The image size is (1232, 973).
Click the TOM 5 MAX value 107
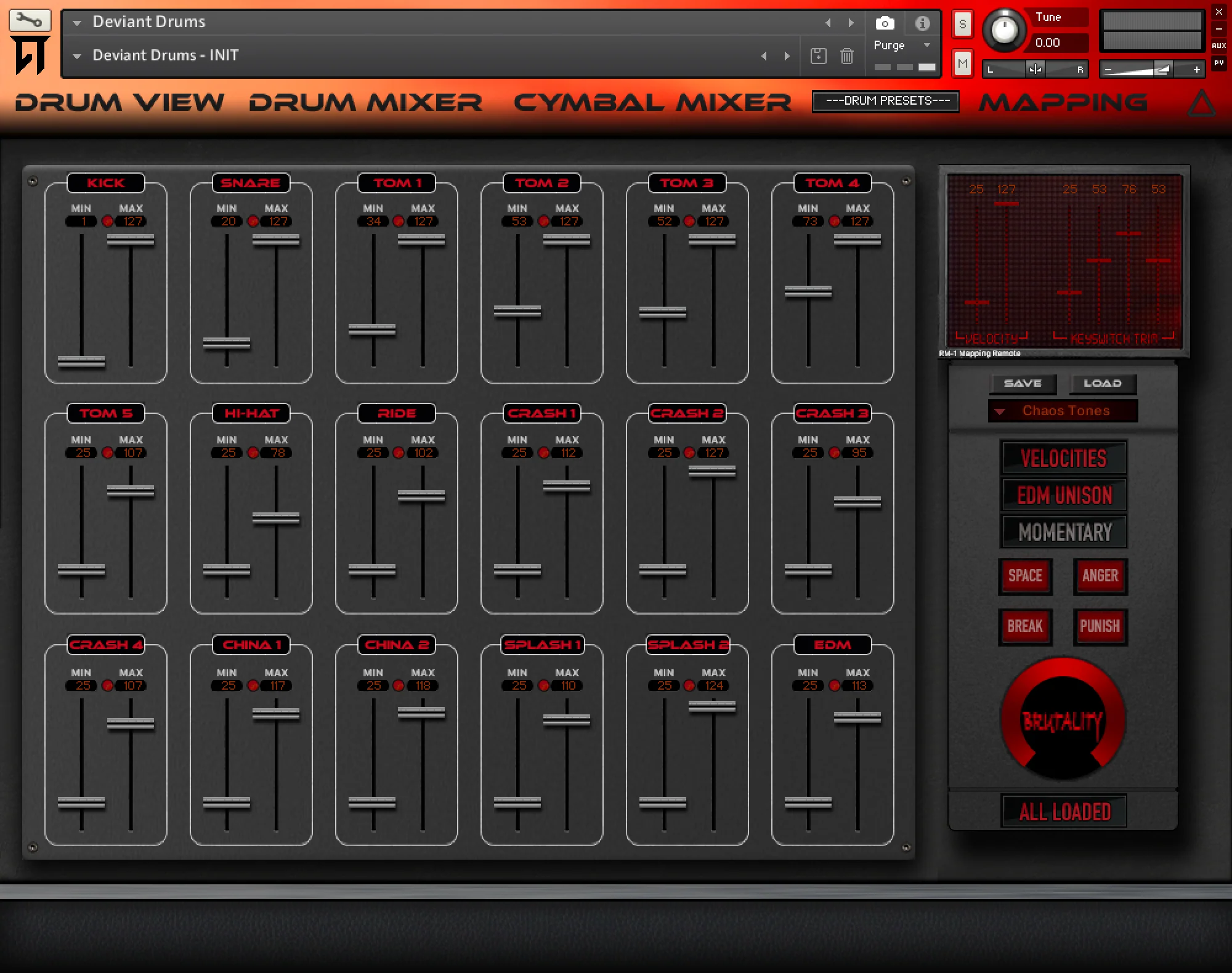(x=132, y=453)
